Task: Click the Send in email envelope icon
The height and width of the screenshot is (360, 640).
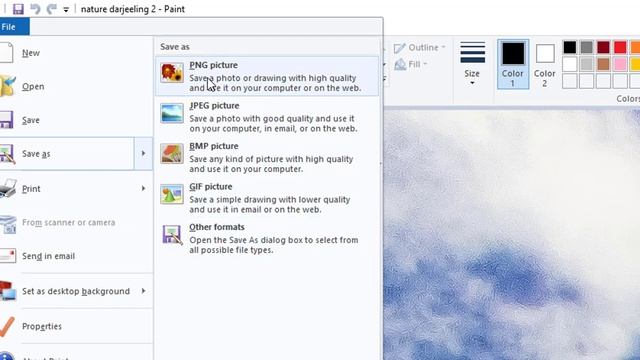Action: pyautogui.click(x=7, y=256)
